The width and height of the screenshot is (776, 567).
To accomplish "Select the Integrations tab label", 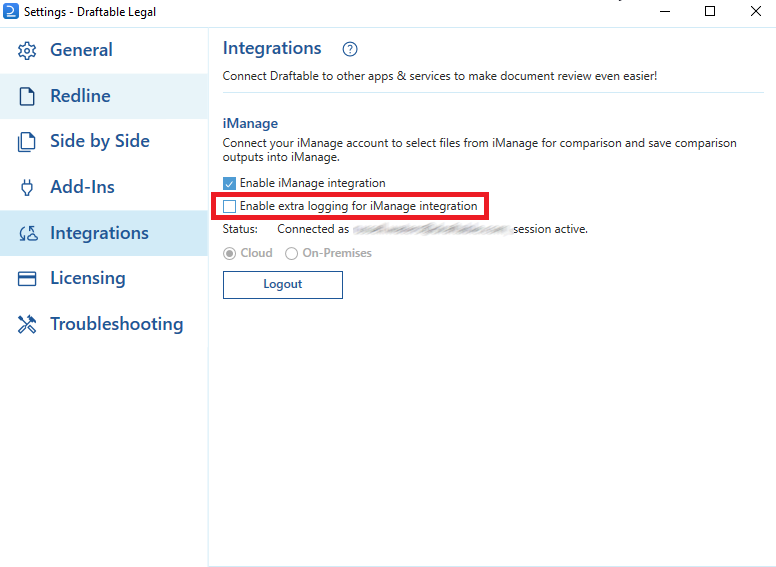I will (99, 233).
